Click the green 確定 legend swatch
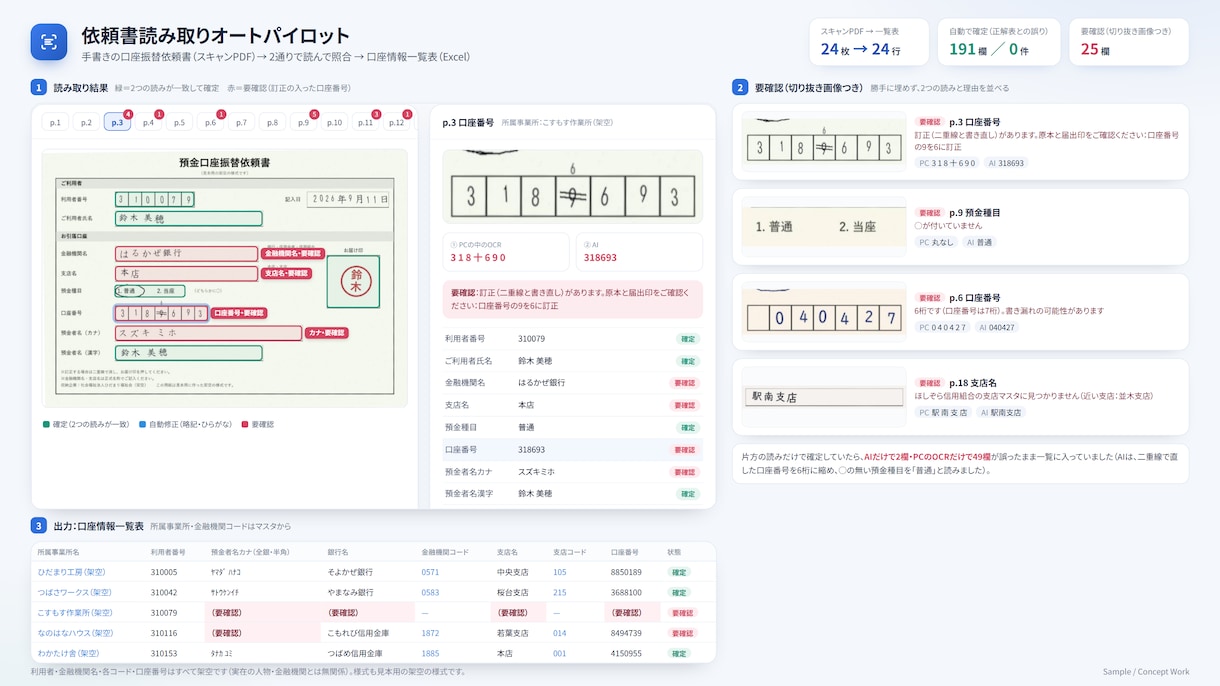The image size is (1220, 686). [46, 424]
